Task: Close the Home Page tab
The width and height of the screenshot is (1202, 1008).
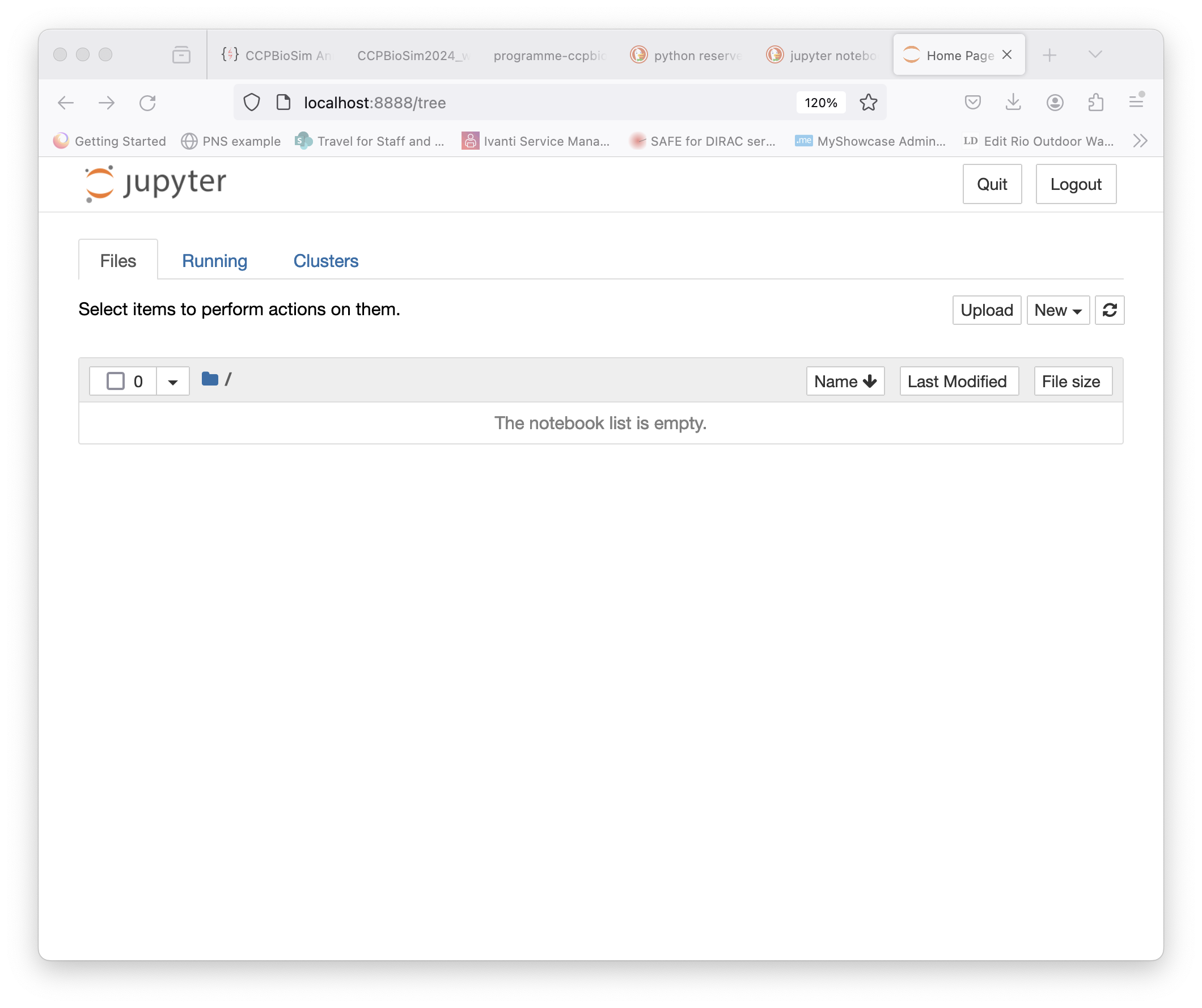Action: click(1007, 54)
